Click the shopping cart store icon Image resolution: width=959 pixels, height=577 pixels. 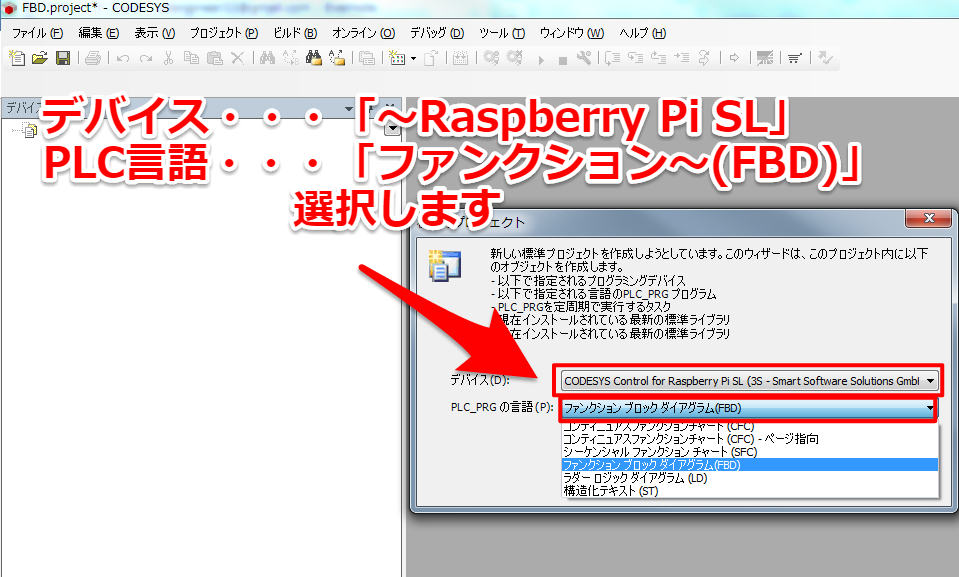(x=794, y=58)
